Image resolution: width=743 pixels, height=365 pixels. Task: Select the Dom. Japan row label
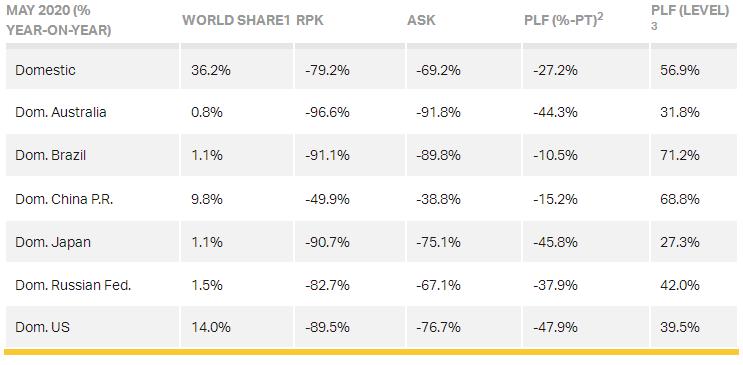click(x=53, y=242)
